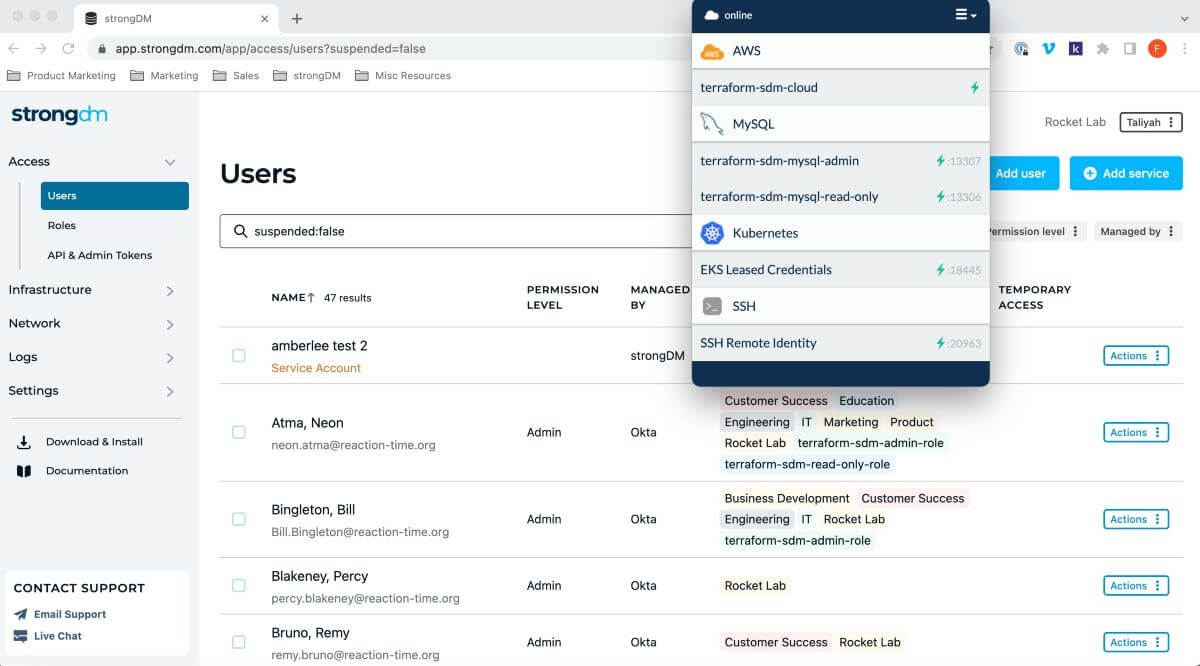Open Actions for Blakeney, Percy

point(1136,586)
